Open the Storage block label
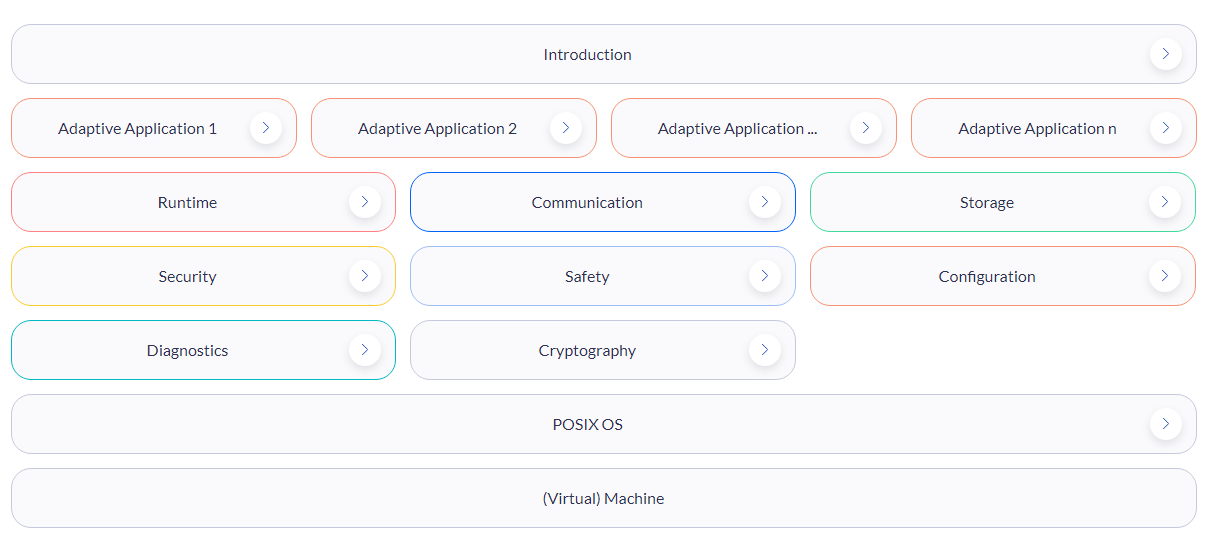The width and height of the screenshot is (1215, 560). 986,203
